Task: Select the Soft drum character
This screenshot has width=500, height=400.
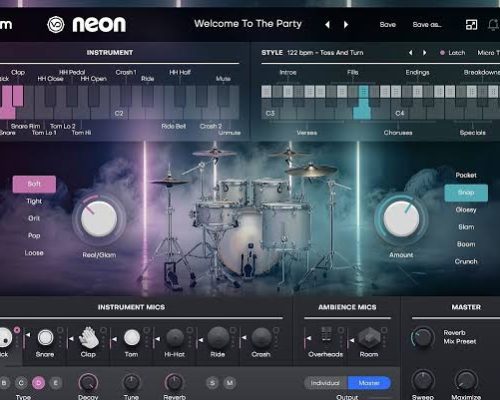Action: pos(34,184)
